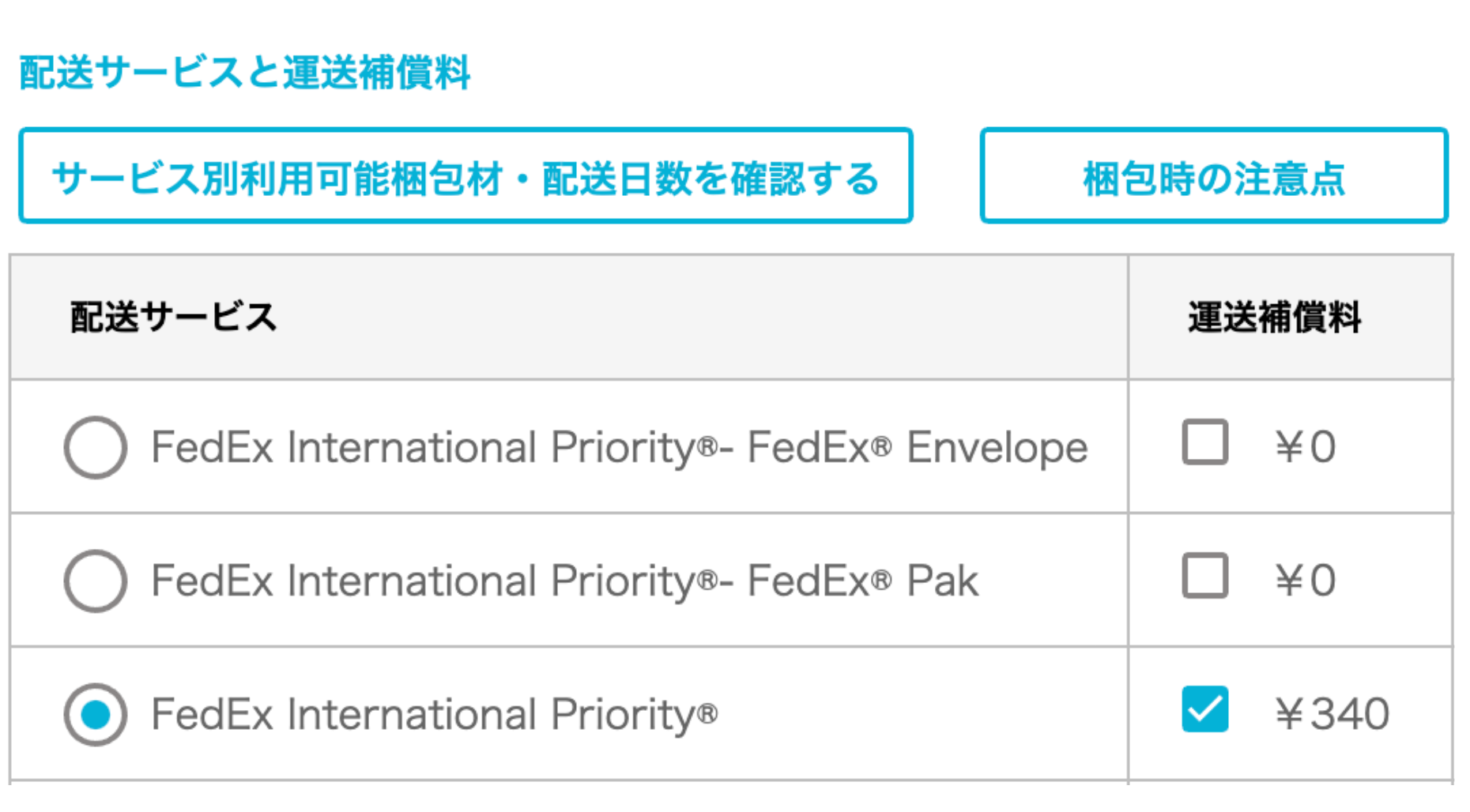Click the 配送サービス column header

coord(173,318)
